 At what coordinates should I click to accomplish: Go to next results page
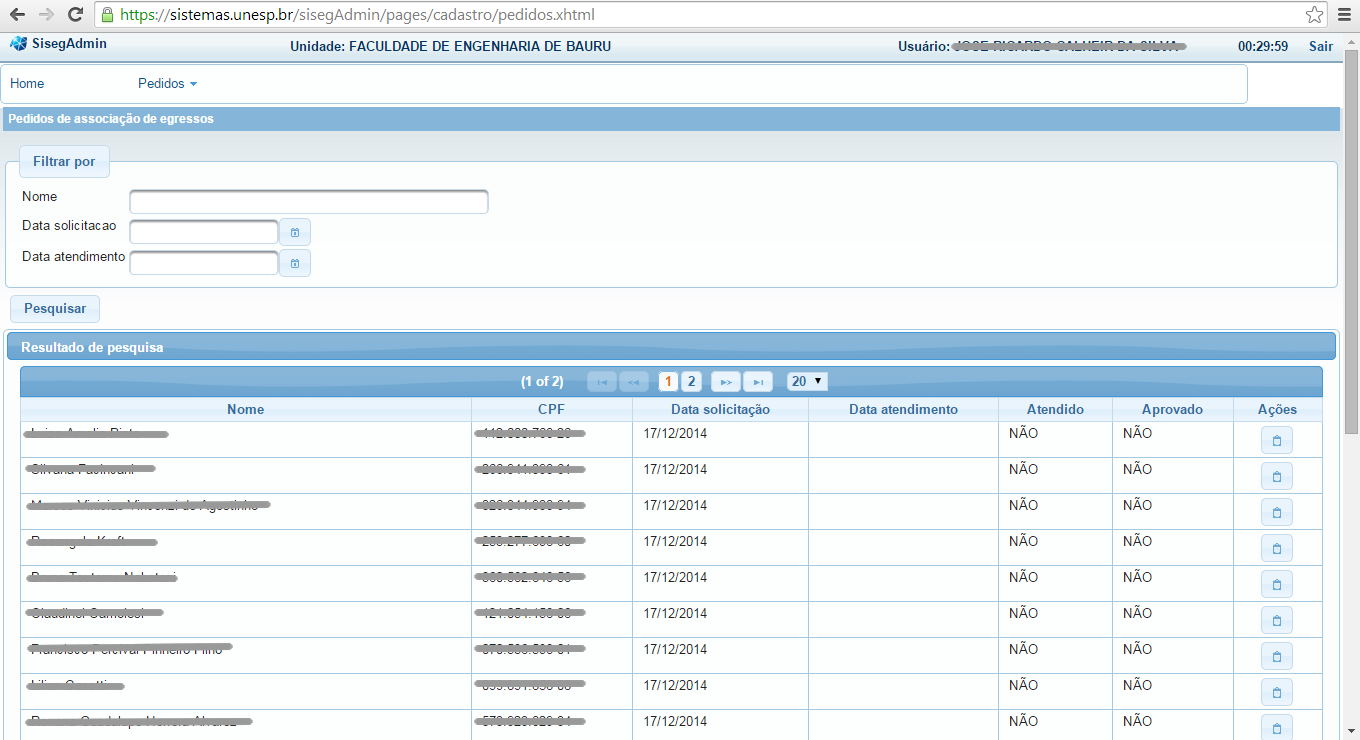point(726,382)
